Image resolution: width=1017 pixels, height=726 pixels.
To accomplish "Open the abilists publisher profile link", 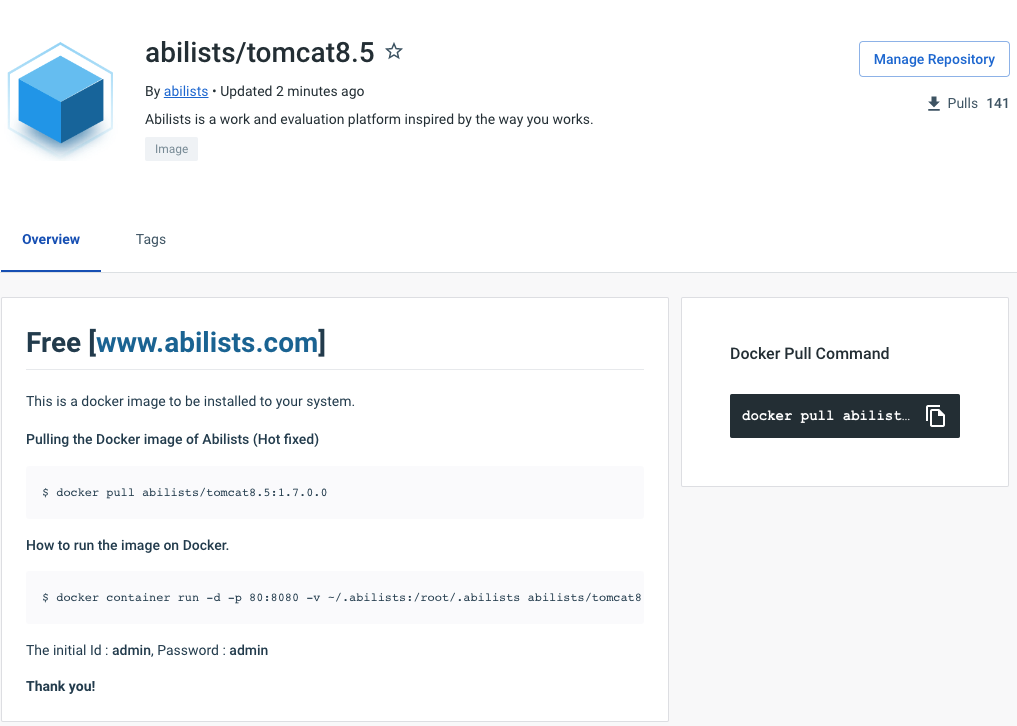I will 185,91.
